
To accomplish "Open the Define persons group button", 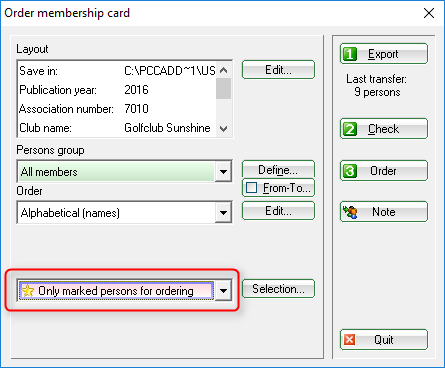I will (x=278, y=170).
